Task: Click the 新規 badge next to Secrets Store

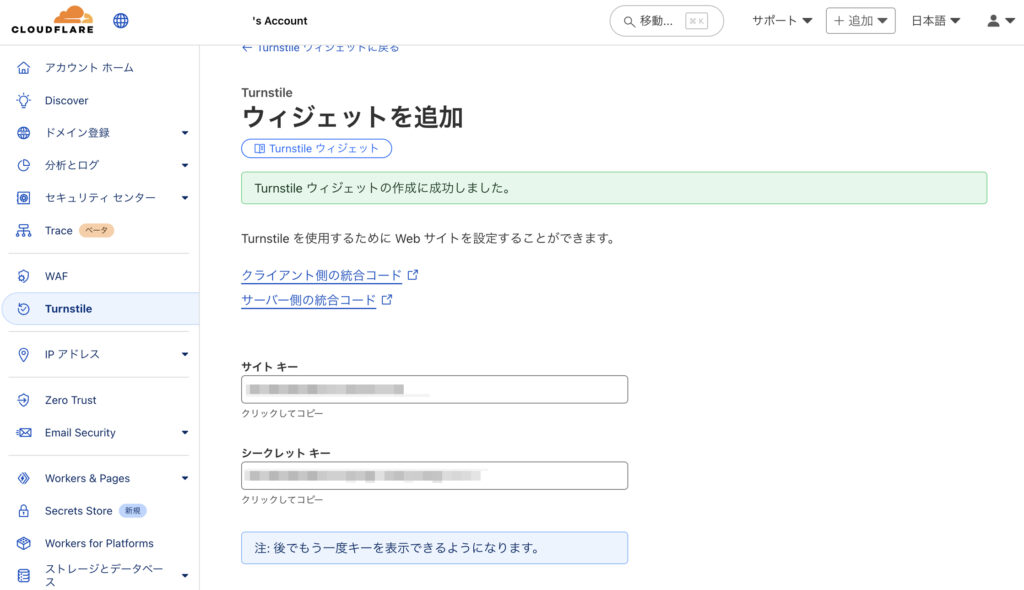Action: pyautogui.click(x=133, y=511)
